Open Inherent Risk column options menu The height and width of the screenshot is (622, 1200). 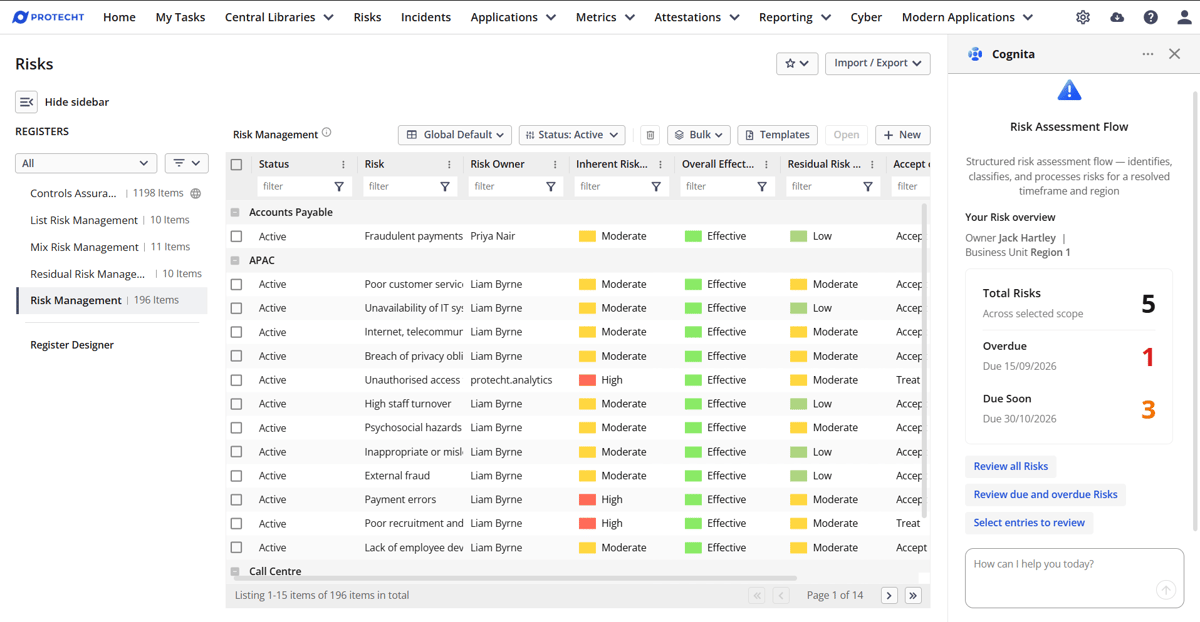661,164
